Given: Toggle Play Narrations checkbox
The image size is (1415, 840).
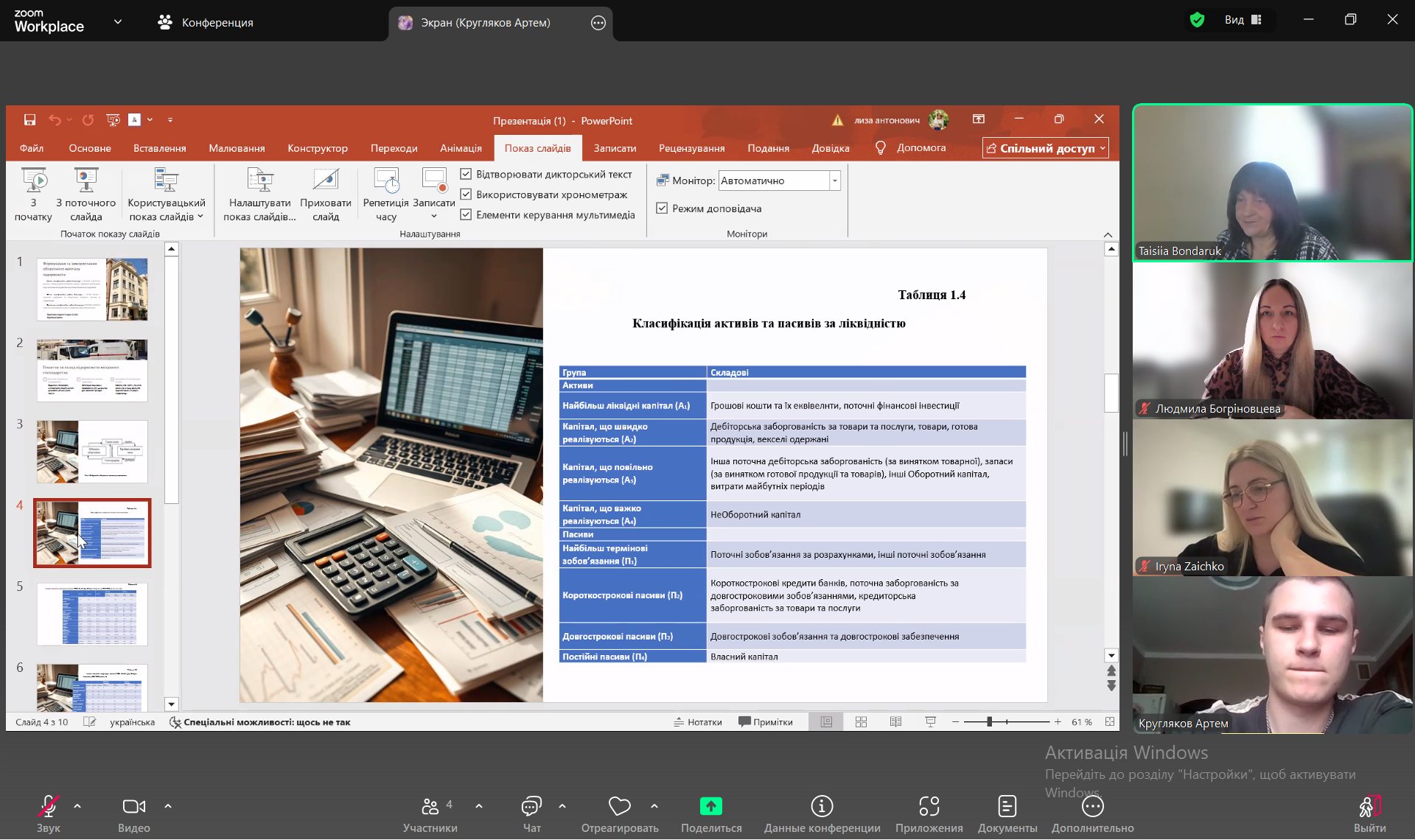Looking at the screenshot, I should [466, 175].
